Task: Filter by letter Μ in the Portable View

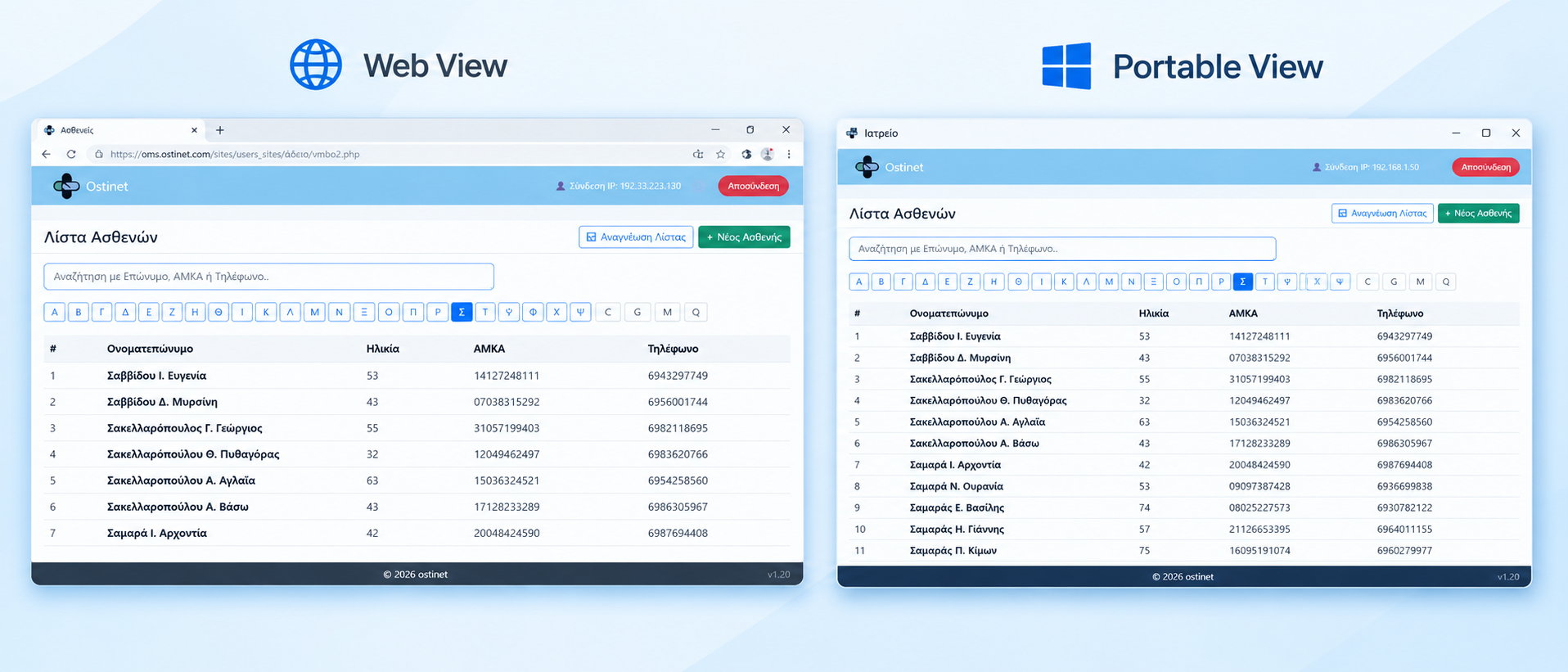Action: point(1109,282)
